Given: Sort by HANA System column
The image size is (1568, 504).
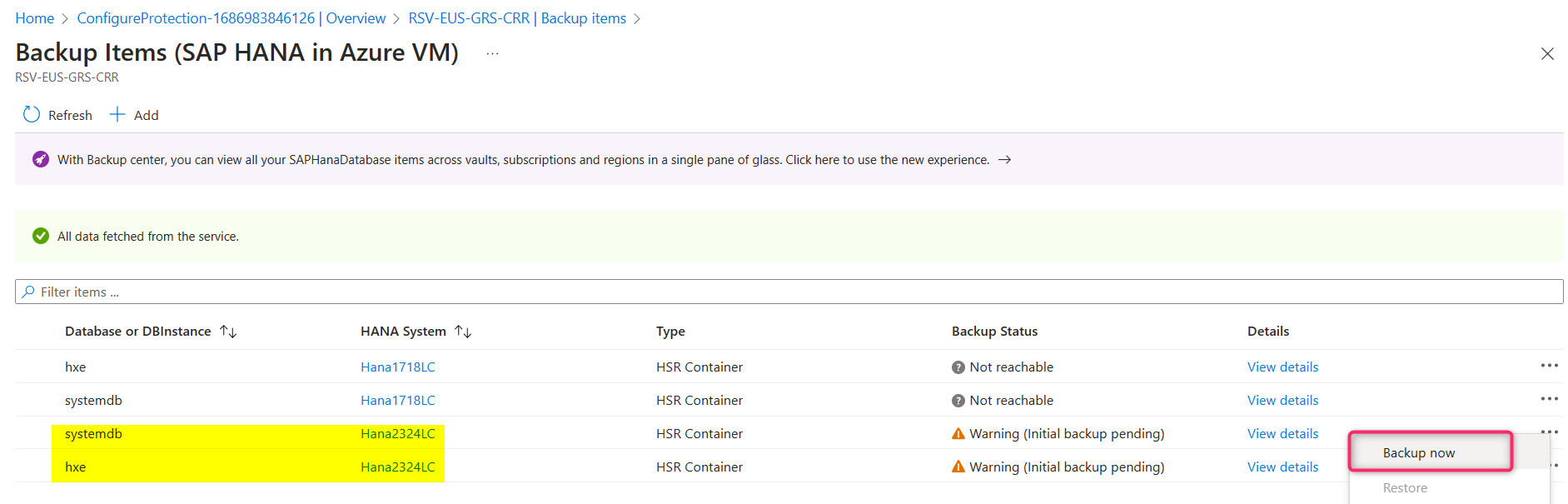Looking at the screenshot, I should 463,332.
